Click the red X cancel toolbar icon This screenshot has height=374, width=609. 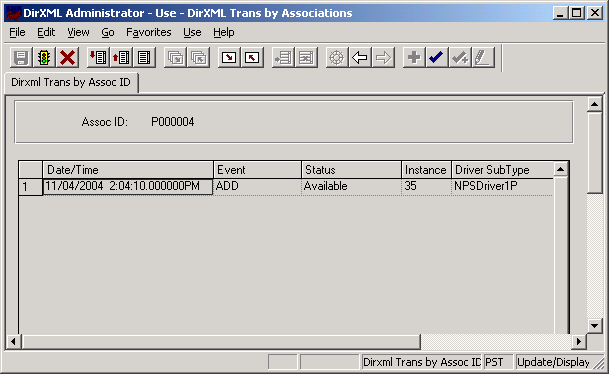pos(67,58)
